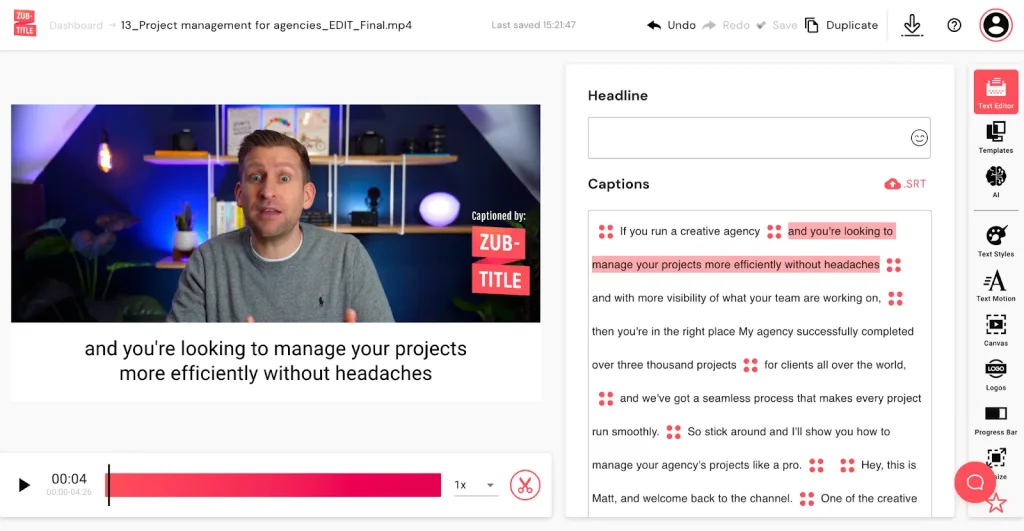
Task: Open the Templates panel
Action: coord(995,137)
